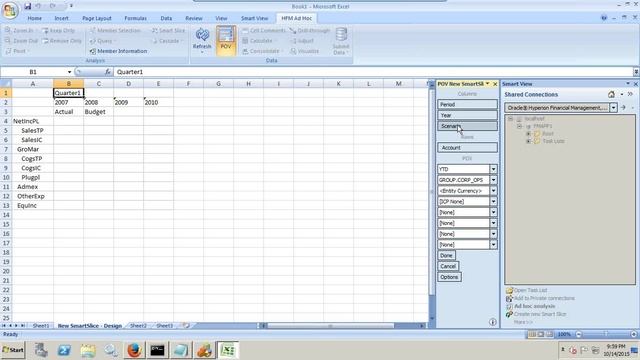This screenshot has width=640, height=360.
Task: Expand the Root tree node
Action: 528,133
